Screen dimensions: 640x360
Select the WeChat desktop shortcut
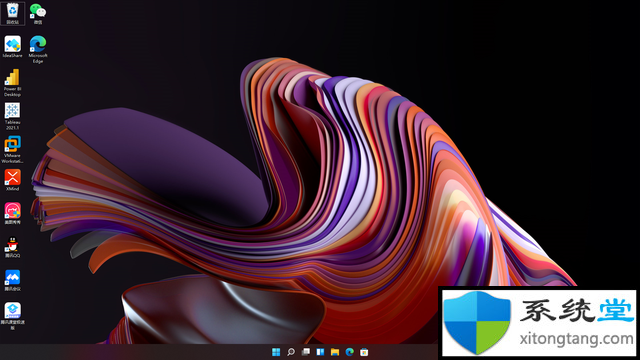click(x=38, y=13)
